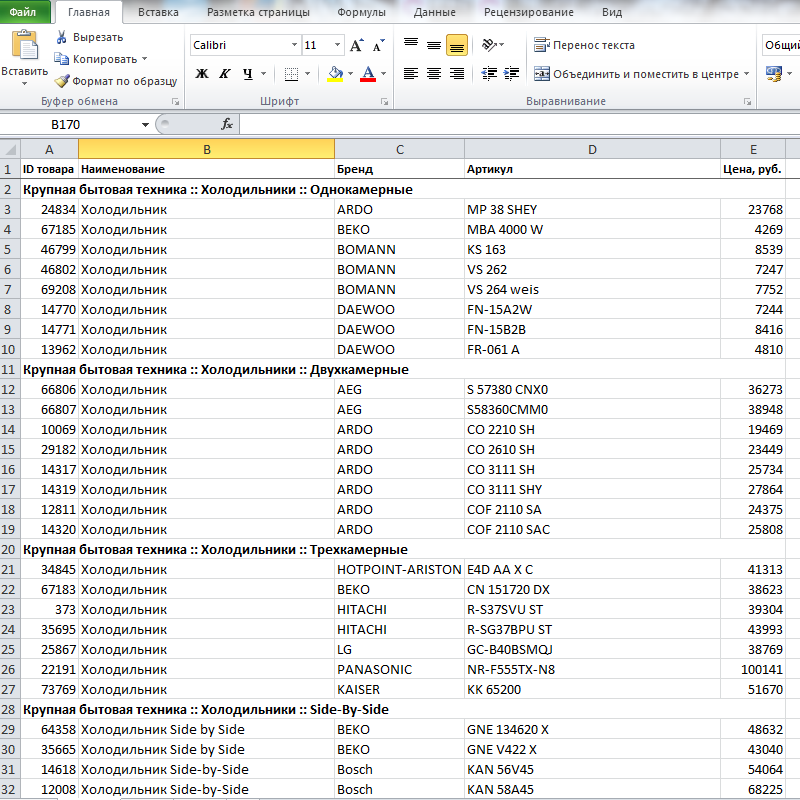
Task: Click the increase indent icon
Action: coord(511,74)
